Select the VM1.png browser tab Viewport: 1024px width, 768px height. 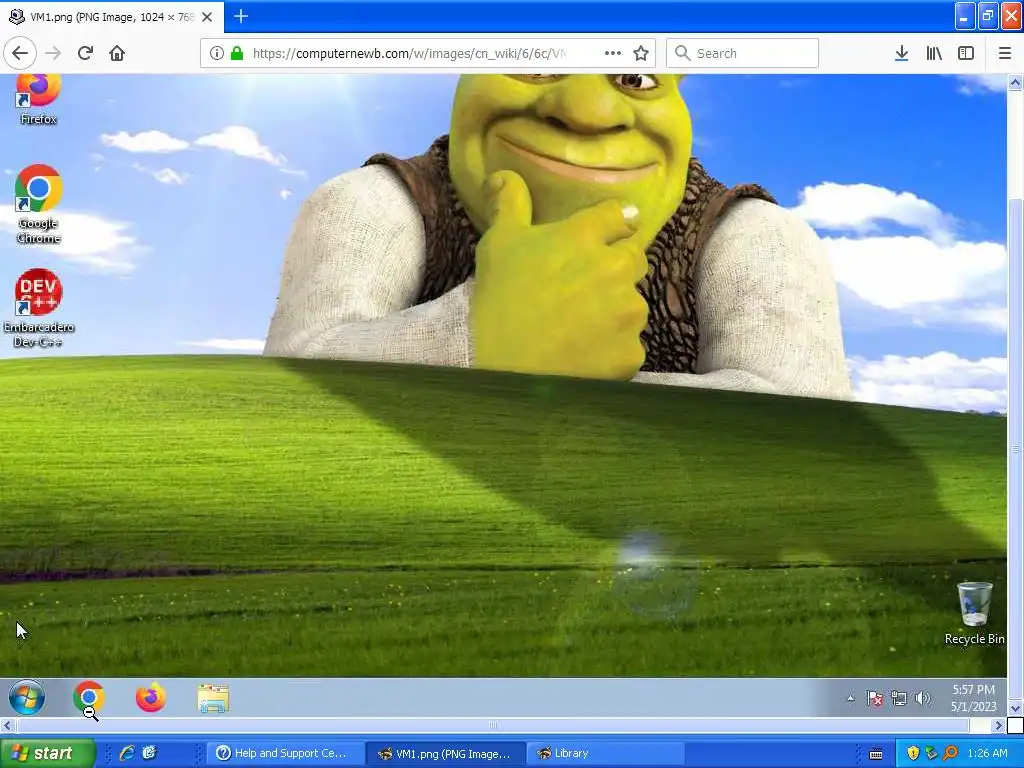(112, 17)
